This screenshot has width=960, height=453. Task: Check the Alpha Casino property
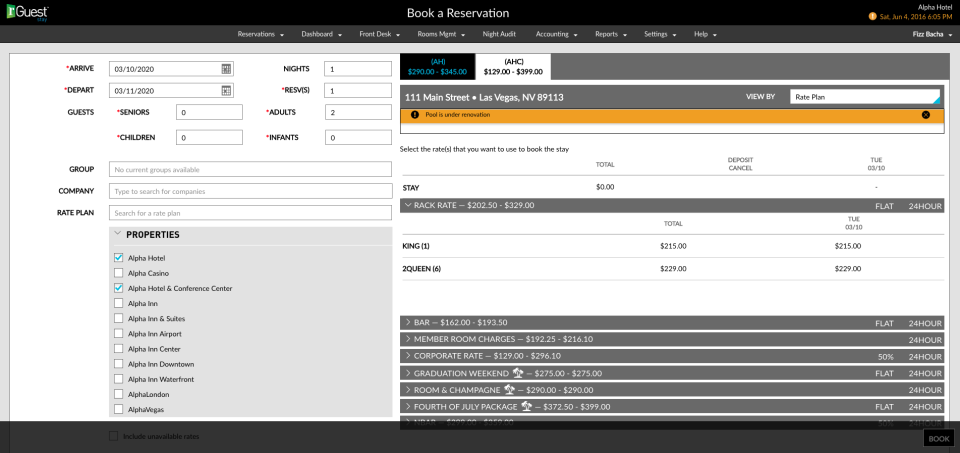pyautogui.click(x=119, y=273)
